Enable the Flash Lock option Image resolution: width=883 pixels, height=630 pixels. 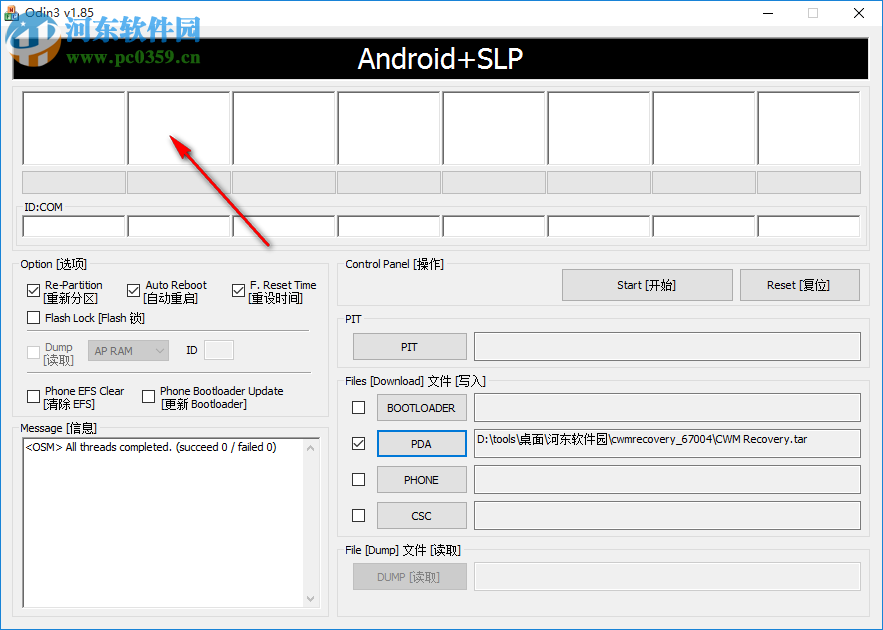(x=33, y=318)
